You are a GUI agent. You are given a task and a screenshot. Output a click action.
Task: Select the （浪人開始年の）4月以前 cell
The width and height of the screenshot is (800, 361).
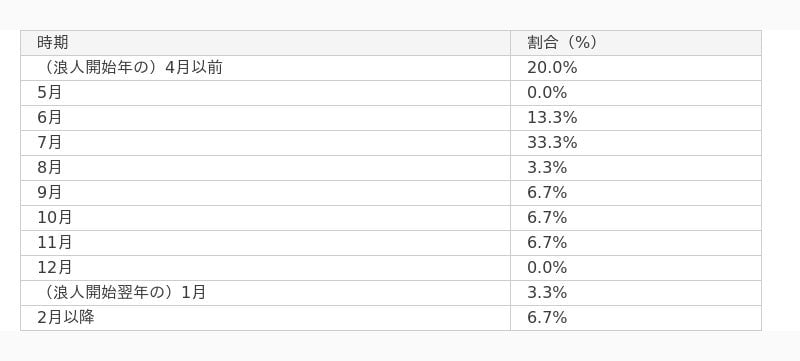tap(265, 68)
